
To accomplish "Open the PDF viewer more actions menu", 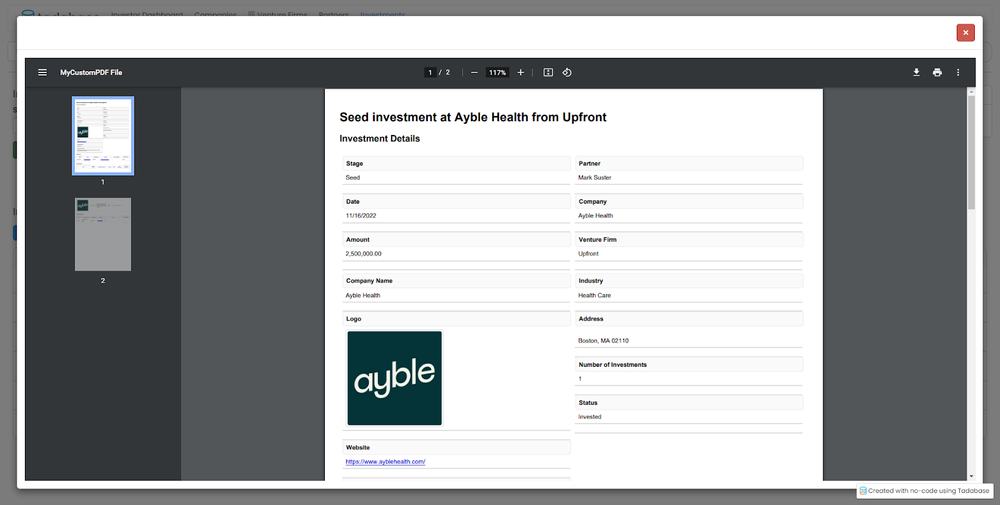I will pyautogui.click(x=958, y=73).
